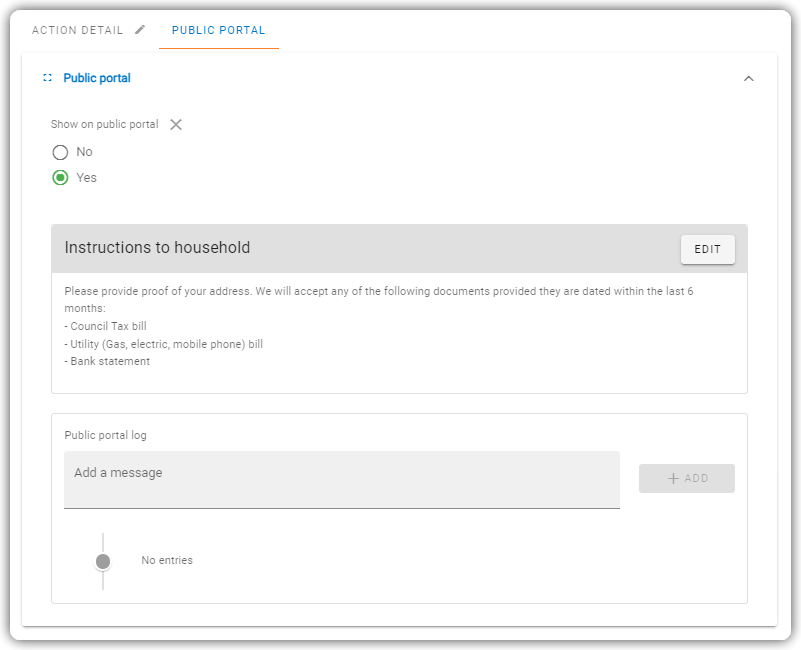Focus the Add a message field
This screenshot has height=650, width=801.
tap(342, 479)
